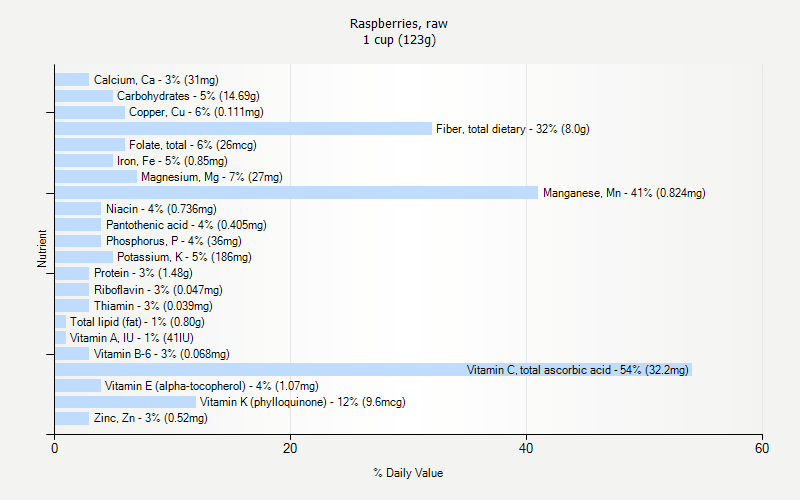Viewport: 800px width, 500px height.
Task: Select the Vitamin A, IU - 1% (41IU) label
Action: tap(132, 338)
